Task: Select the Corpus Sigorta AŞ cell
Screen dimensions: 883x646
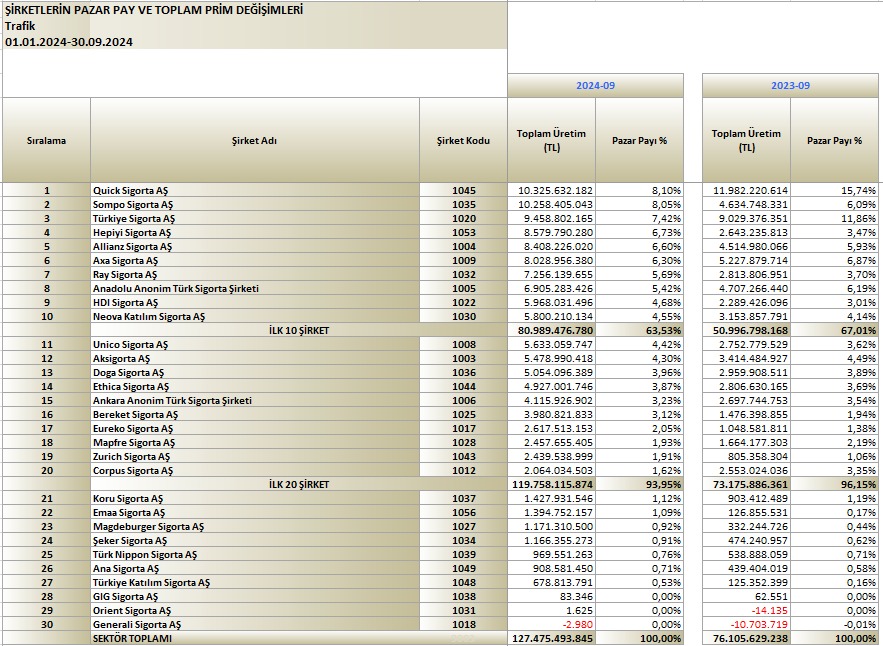Action: 255,470
